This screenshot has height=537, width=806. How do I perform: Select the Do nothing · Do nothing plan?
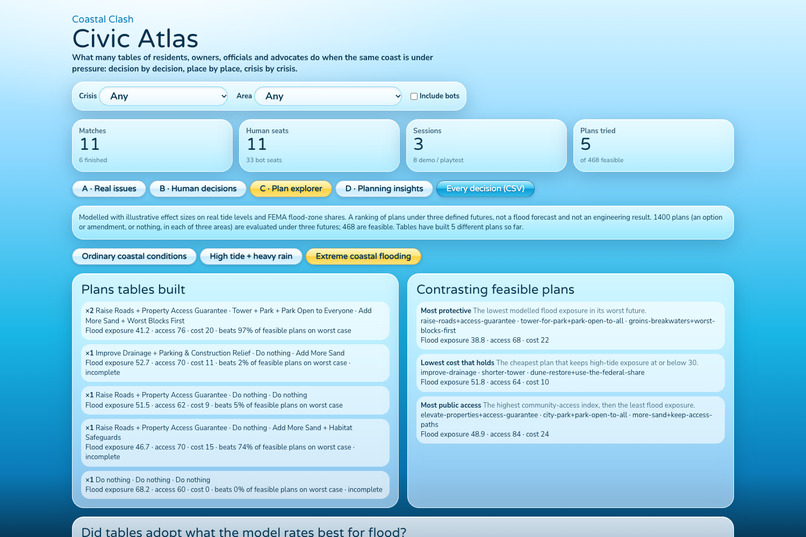pos(235,485)
